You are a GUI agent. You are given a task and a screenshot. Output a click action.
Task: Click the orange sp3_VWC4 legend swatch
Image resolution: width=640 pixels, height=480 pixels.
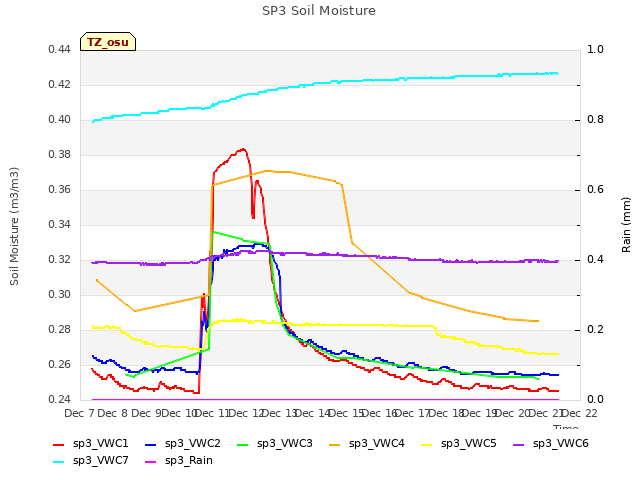pos(335,445)
